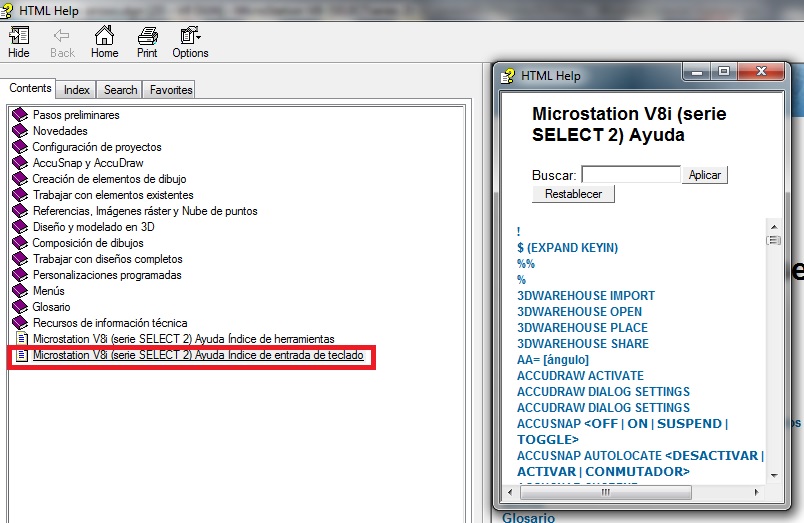Image resolution: width=804 pixels, height=523 pixels.
Task: Select Recursos de información técnica
Action: coord(110,323)
